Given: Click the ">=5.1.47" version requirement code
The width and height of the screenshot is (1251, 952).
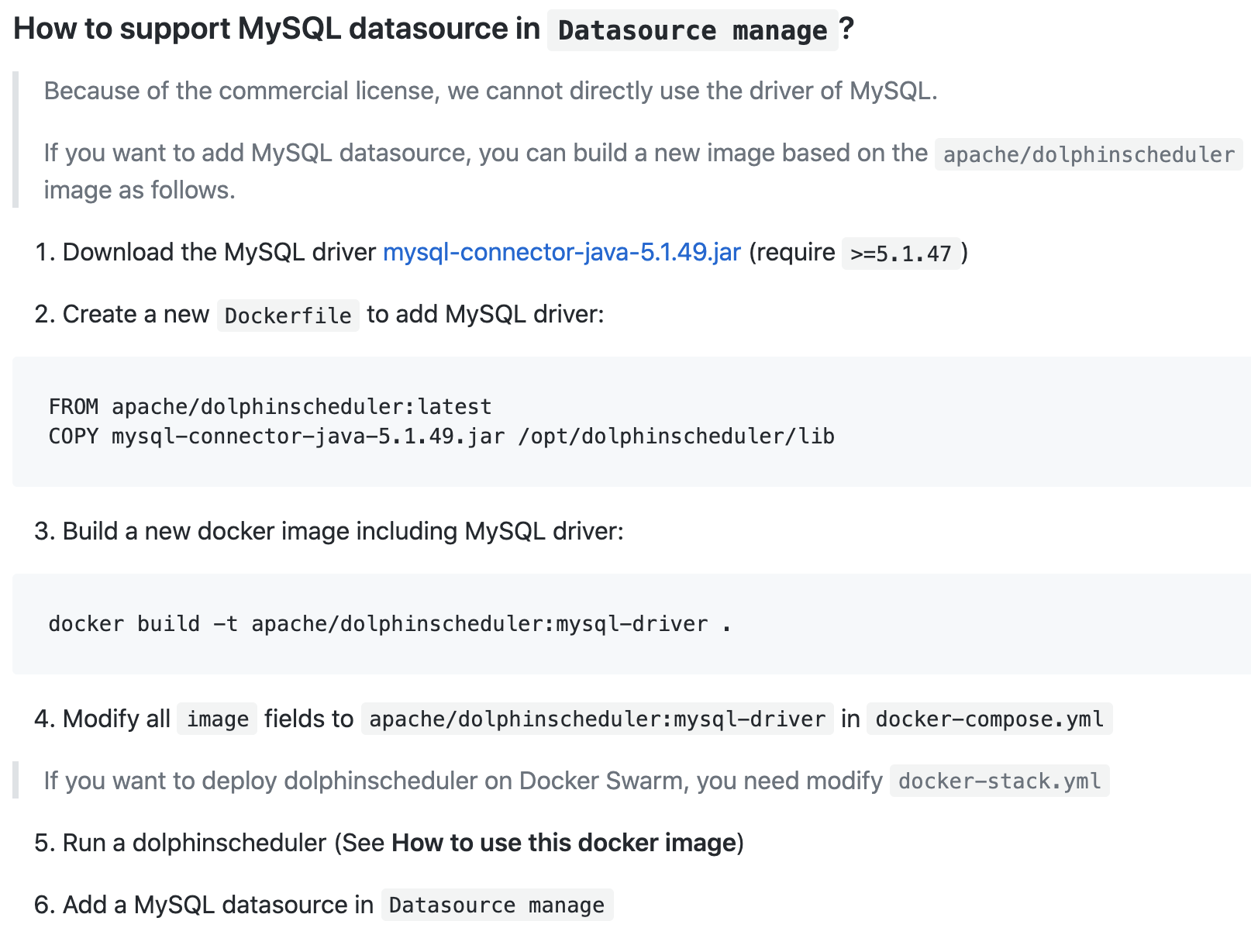Looking at the screenshot, I should coord(900,254).
